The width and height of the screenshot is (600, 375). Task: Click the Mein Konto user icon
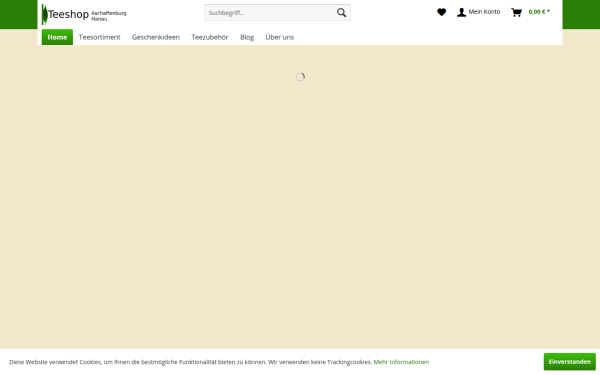461,12
